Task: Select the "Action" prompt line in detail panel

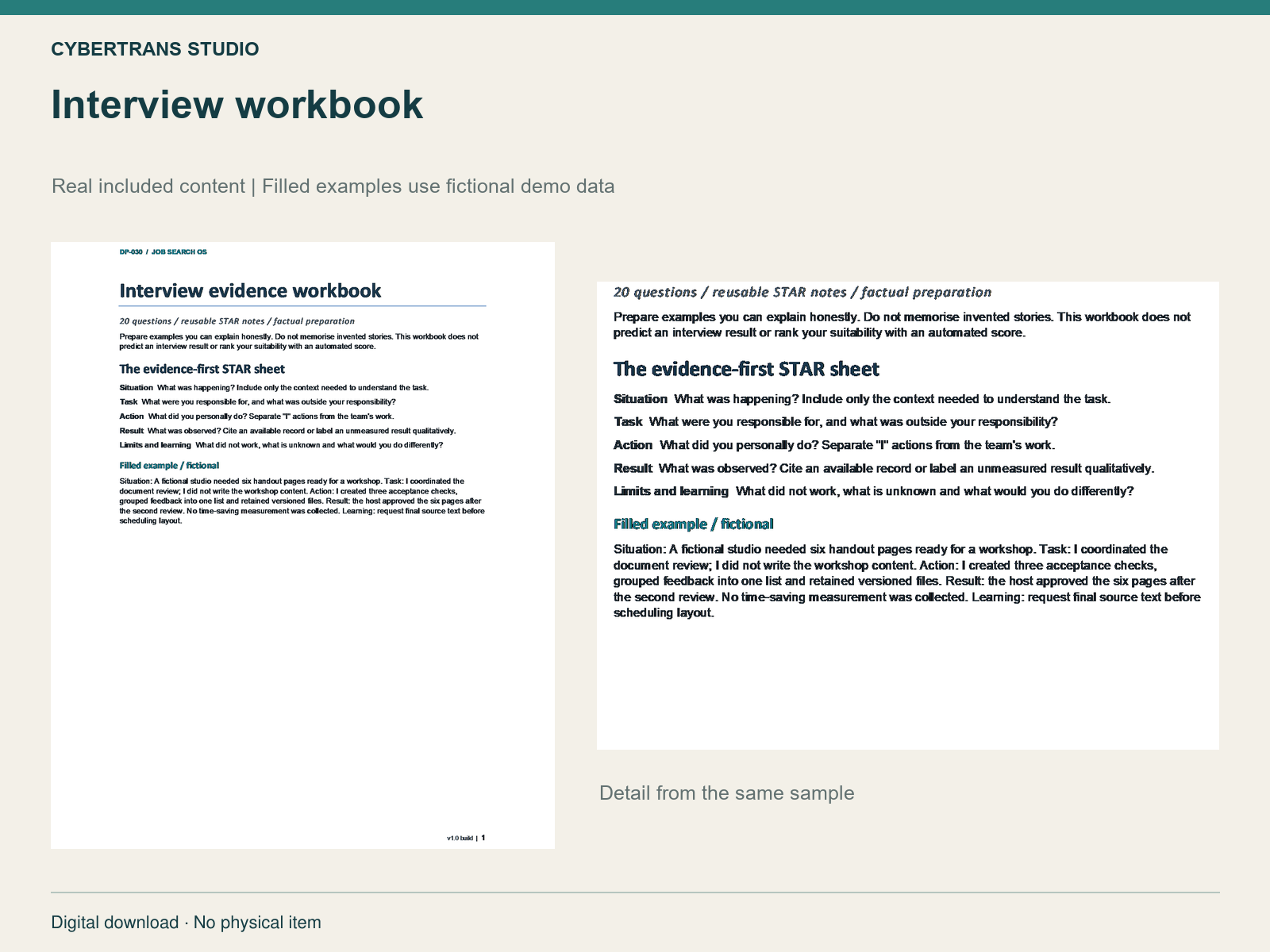Action: tap(834, 445)
